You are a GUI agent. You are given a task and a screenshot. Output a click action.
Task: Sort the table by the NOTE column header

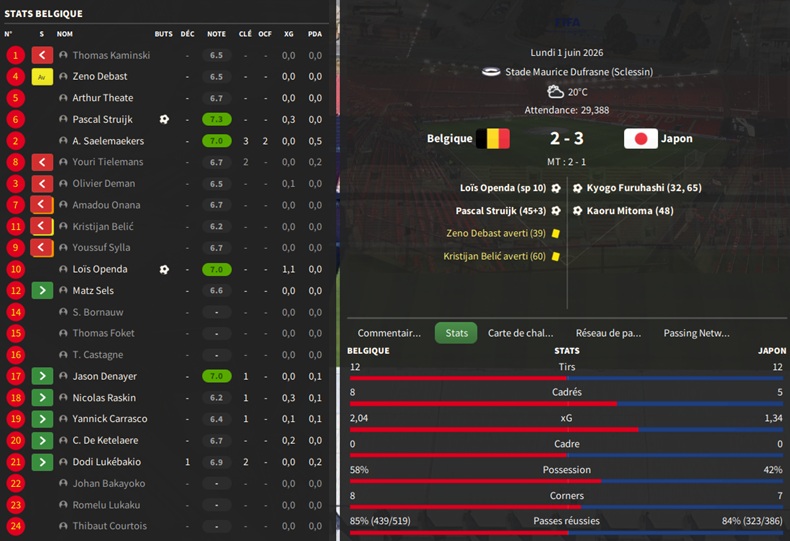click(216, 34)
